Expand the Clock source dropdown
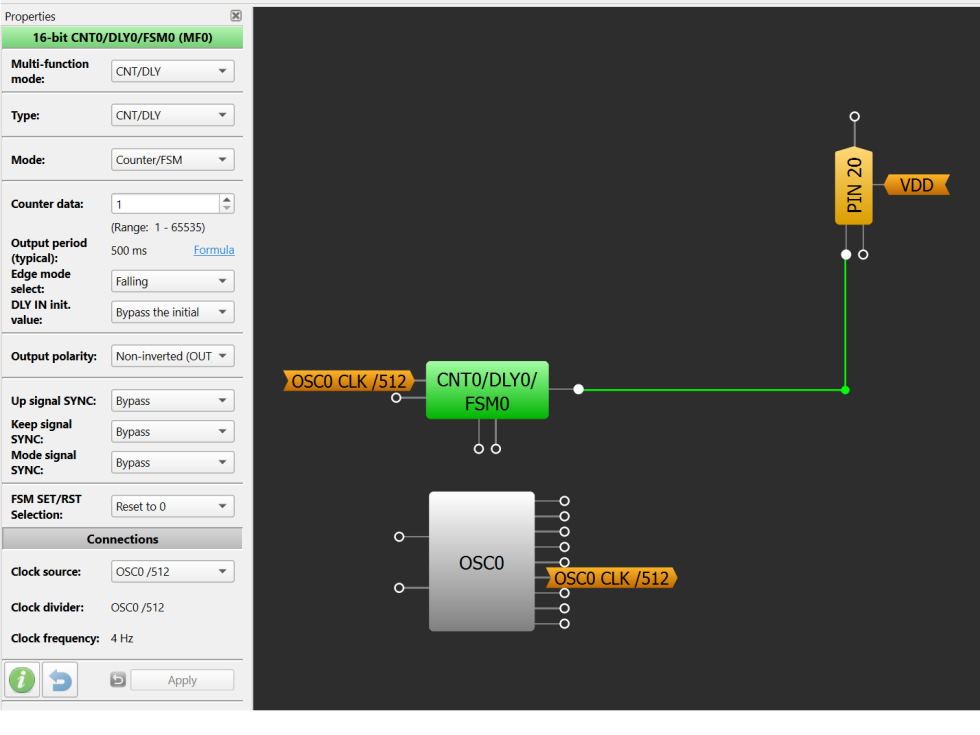Screen dimensions: 980x735 [x=172, y=571]
